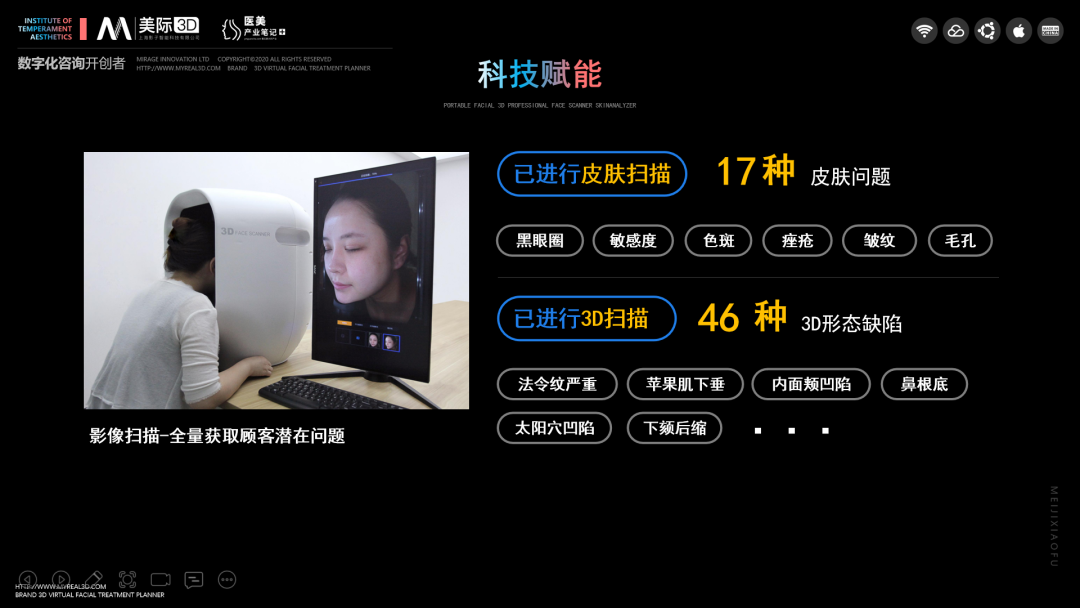
Task: Click the WiFi status icon top right
Action: tap(924, 30)
